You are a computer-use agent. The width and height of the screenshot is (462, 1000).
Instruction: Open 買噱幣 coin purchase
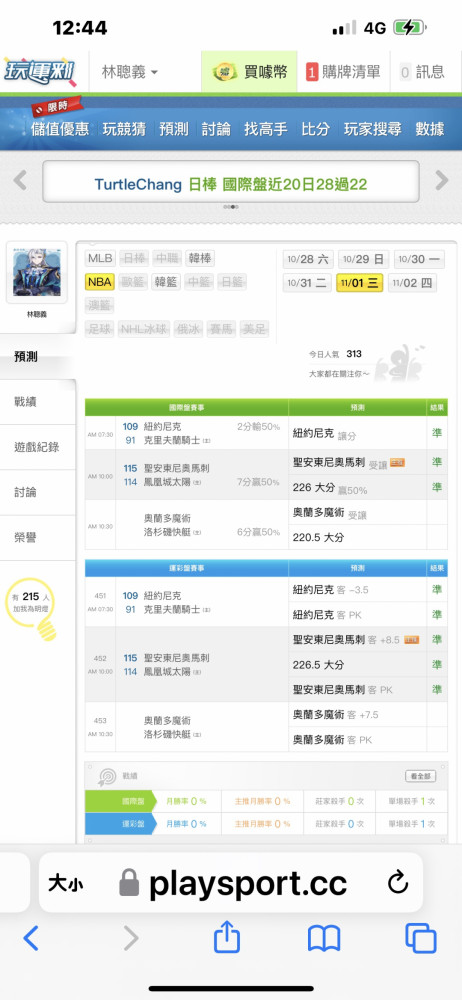coord(250,72)
